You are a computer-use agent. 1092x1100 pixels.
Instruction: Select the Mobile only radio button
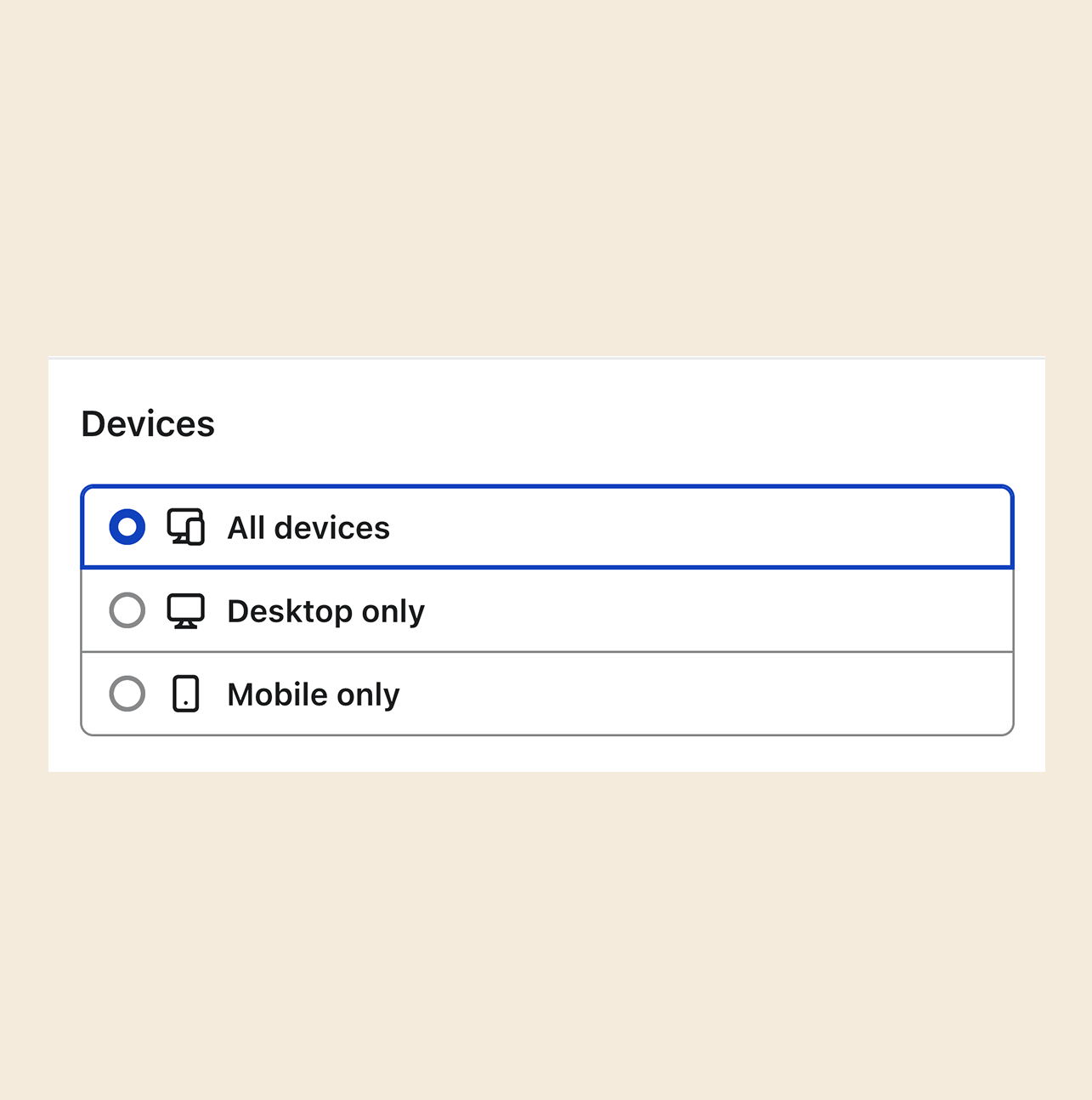127,693
